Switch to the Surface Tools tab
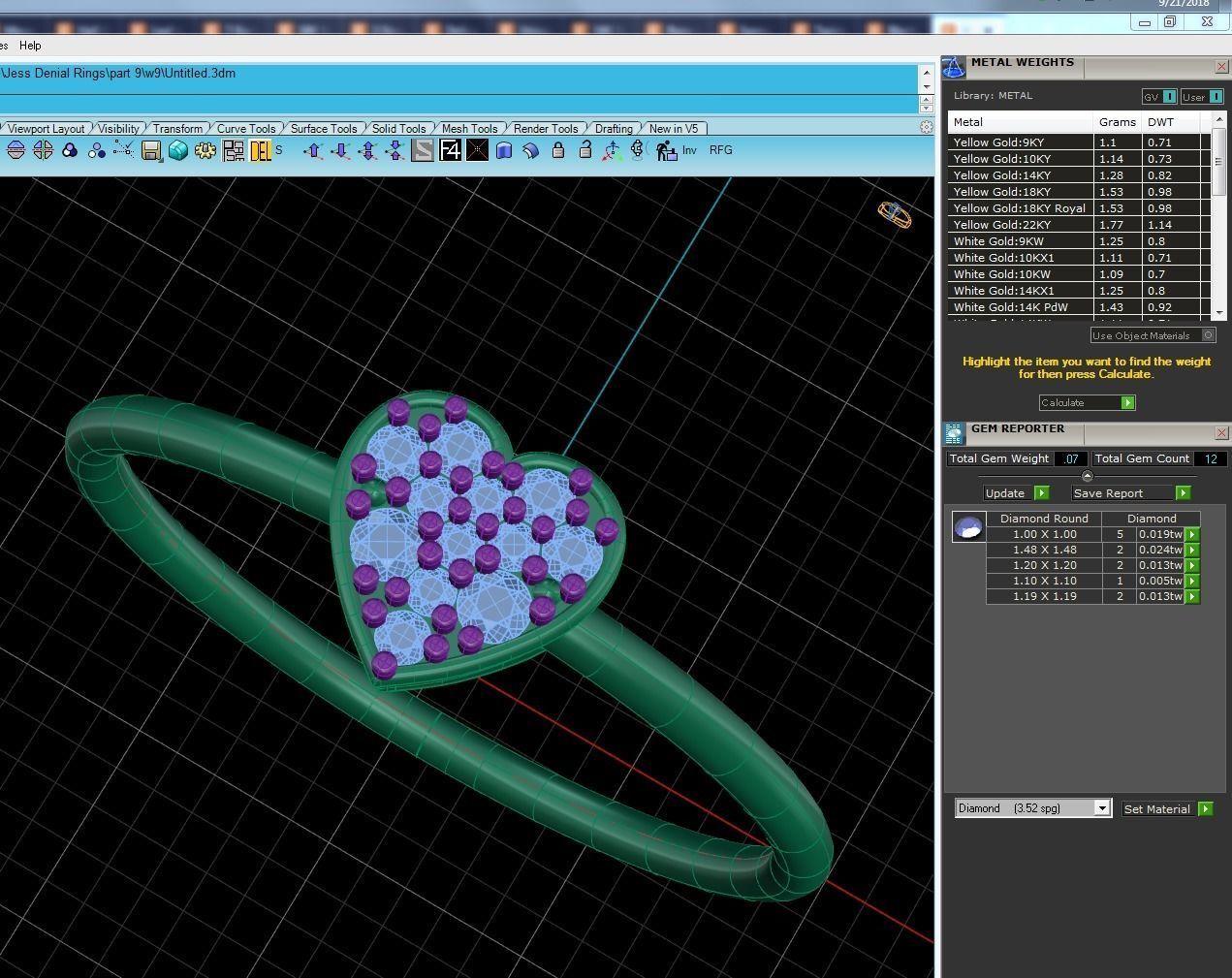Viewport: 1232px width, 978px height. pos(323,128)
